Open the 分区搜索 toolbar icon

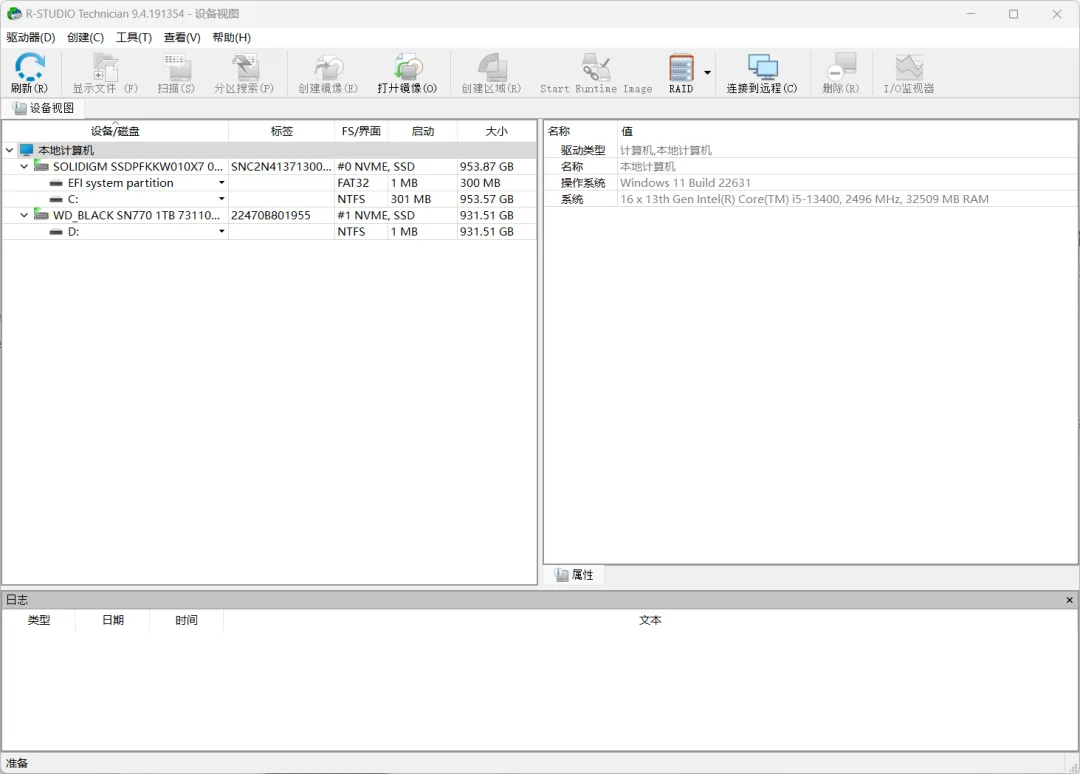(x=243, y=72)
